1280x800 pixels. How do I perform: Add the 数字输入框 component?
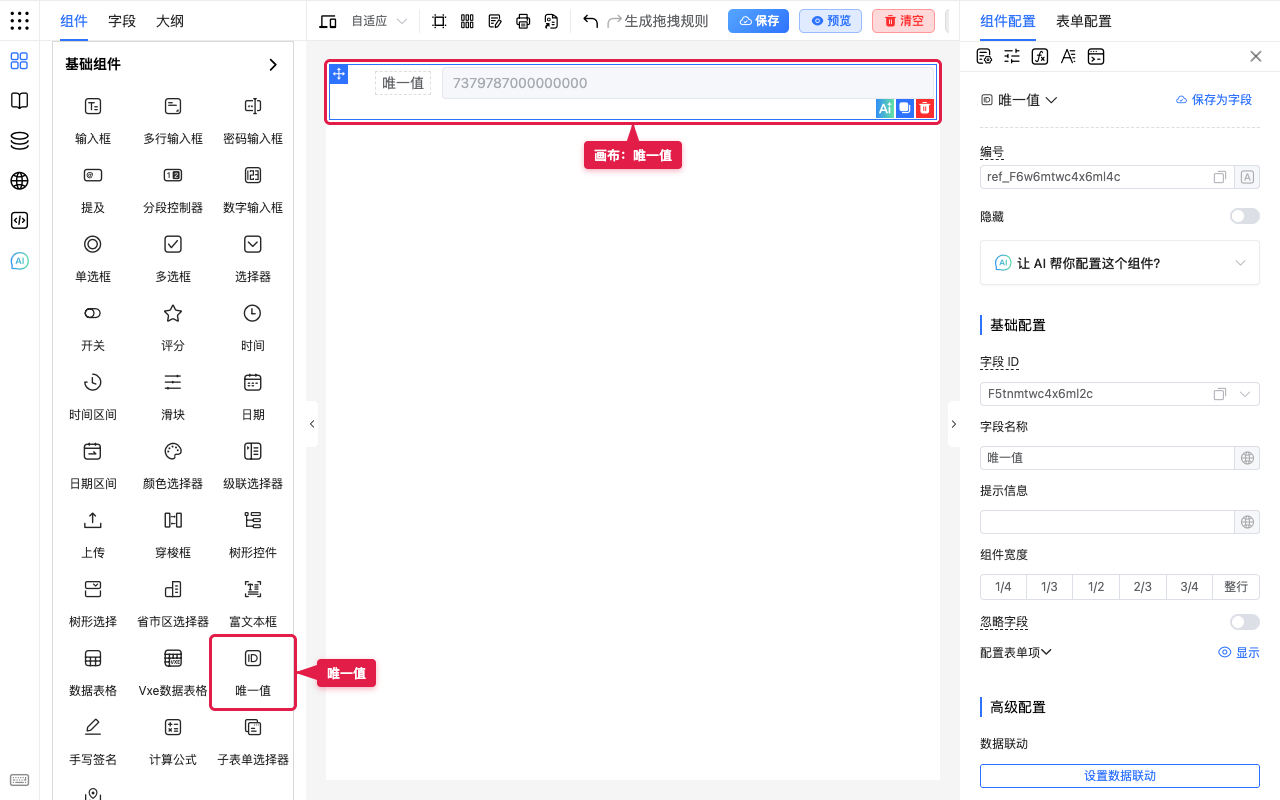point(253,189)
